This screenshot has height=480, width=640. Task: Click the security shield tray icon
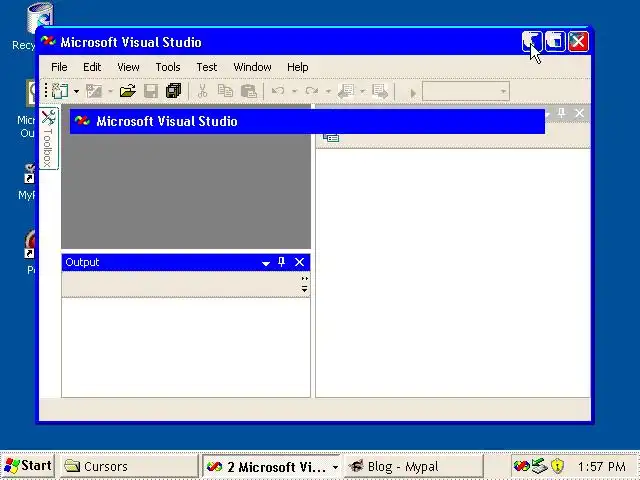coord(557,466)
